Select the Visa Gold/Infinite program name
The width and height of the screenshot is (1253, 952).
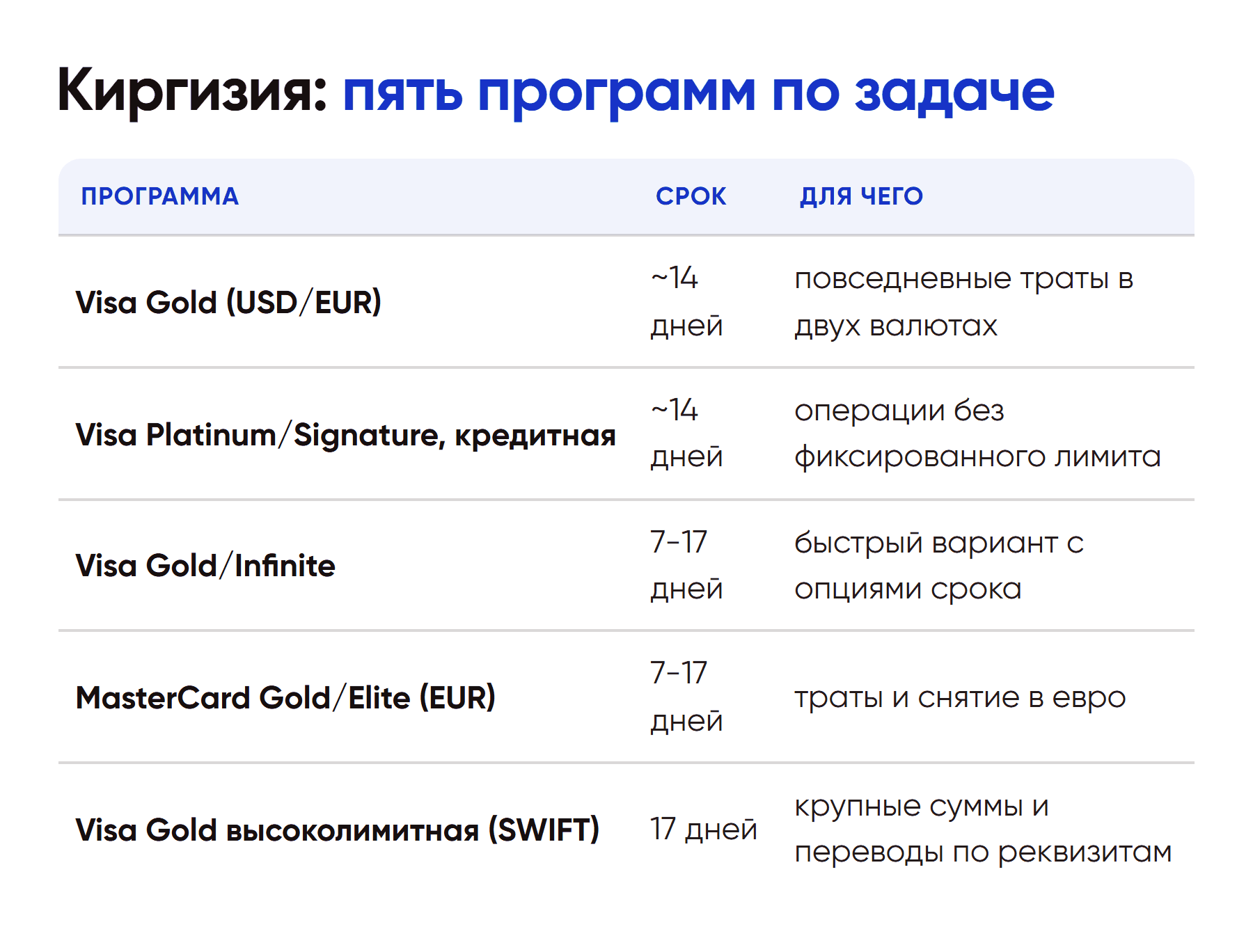coord(205,565)
